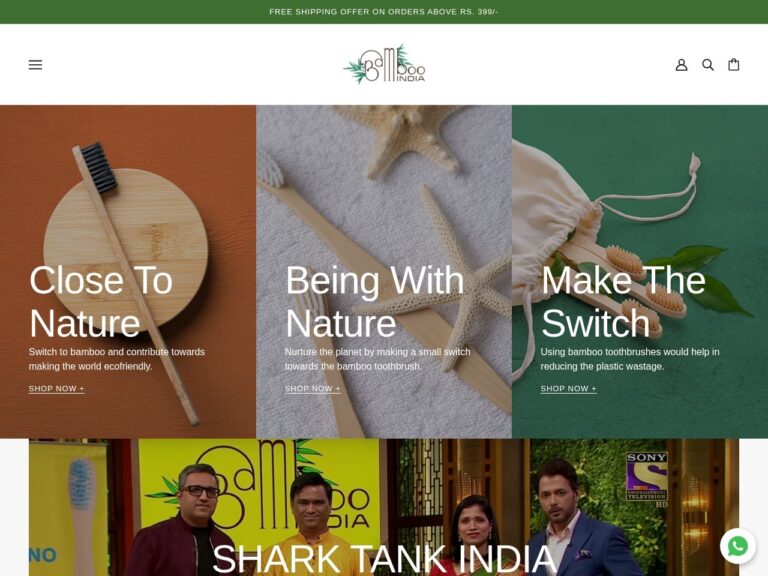Open the WhatsApp chat button
Image resolution: width=768 pixels, height=576 pixels.
tap(738, 546)
